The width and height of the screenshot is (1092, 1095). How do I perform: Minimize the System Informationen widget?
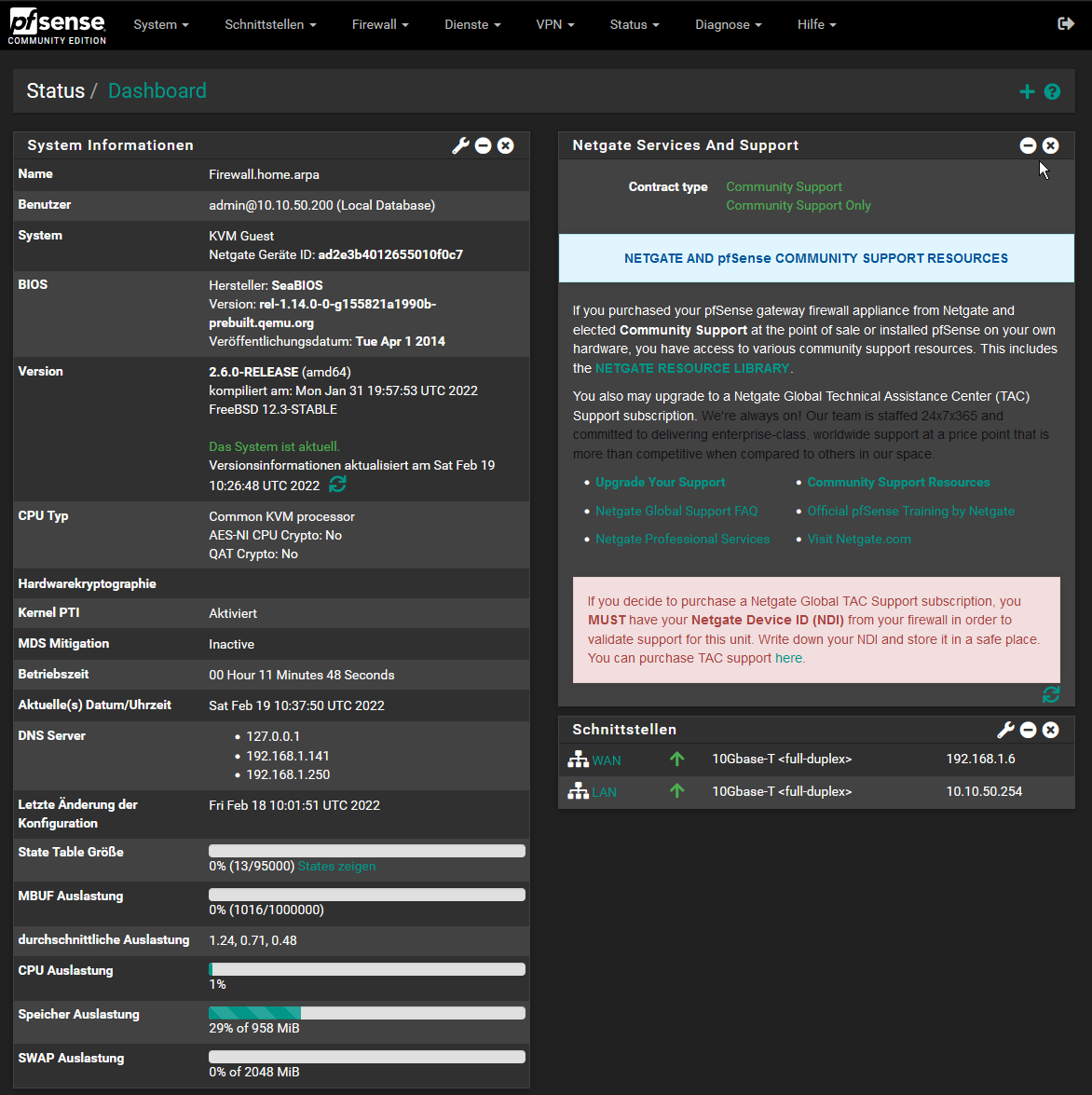click(x=484, y=145)
